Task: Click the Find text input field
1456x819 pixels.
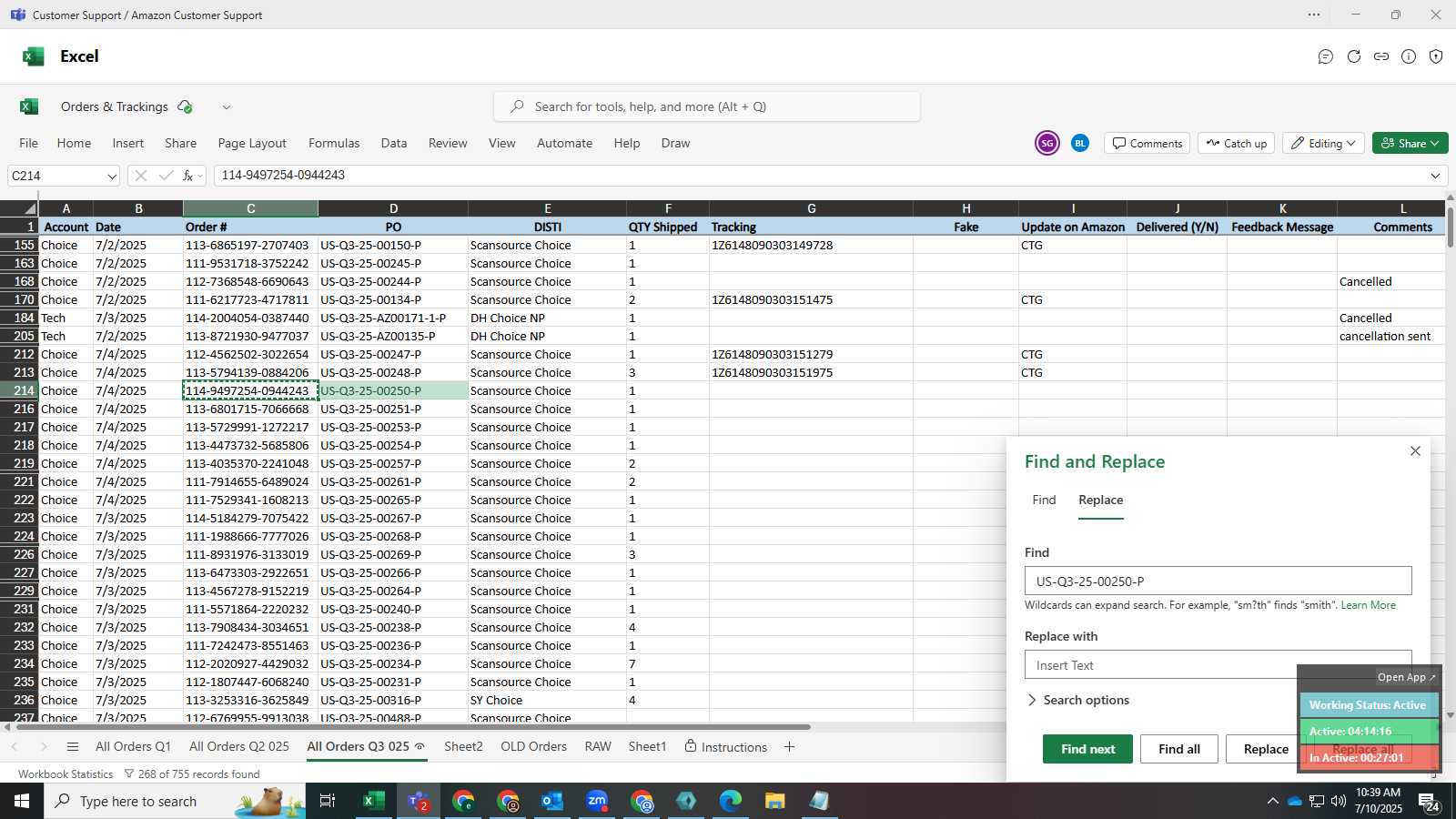Action: click(x=1218, y=581)
